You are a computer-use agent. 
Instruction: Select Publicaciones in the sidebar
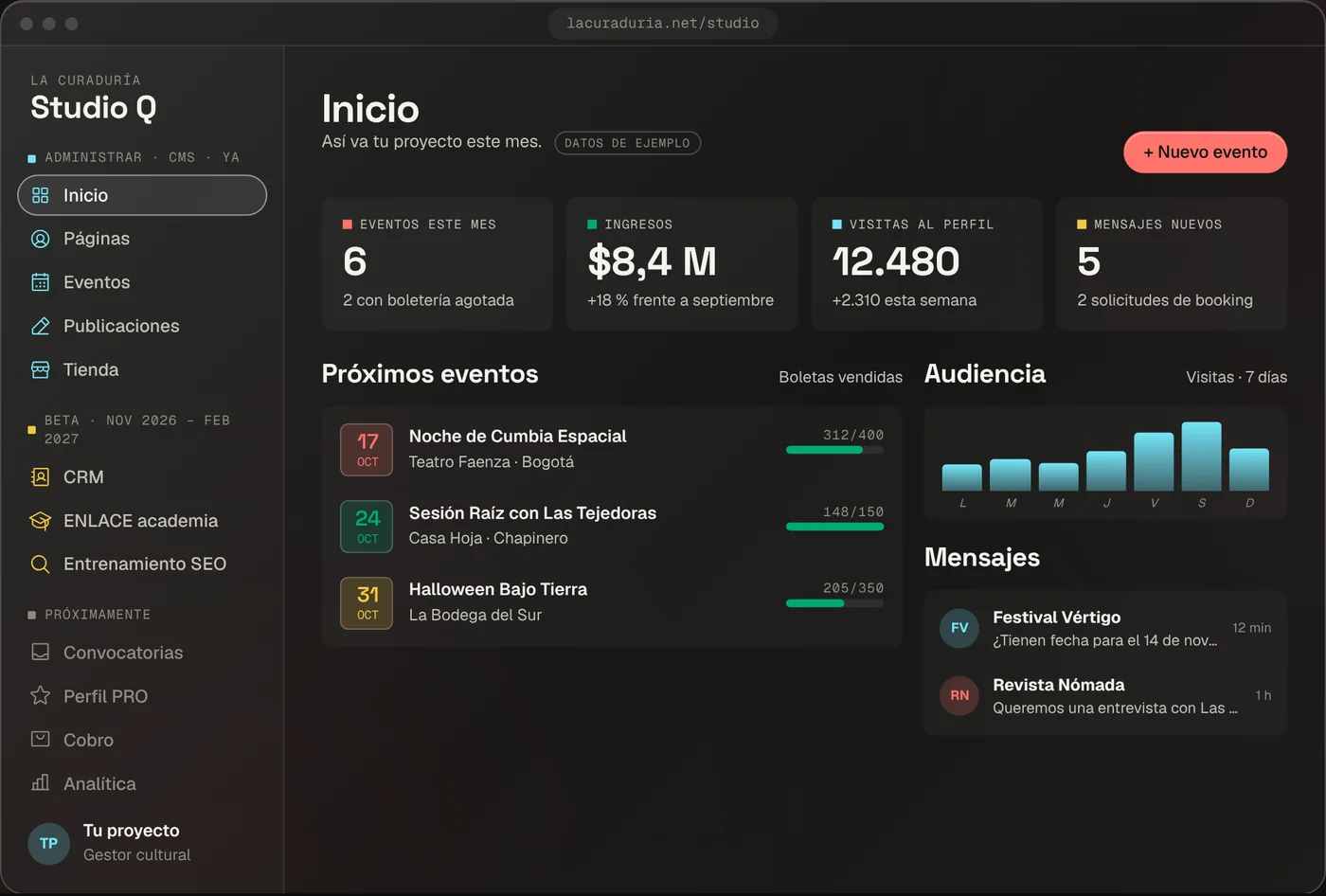pos(142,326)
